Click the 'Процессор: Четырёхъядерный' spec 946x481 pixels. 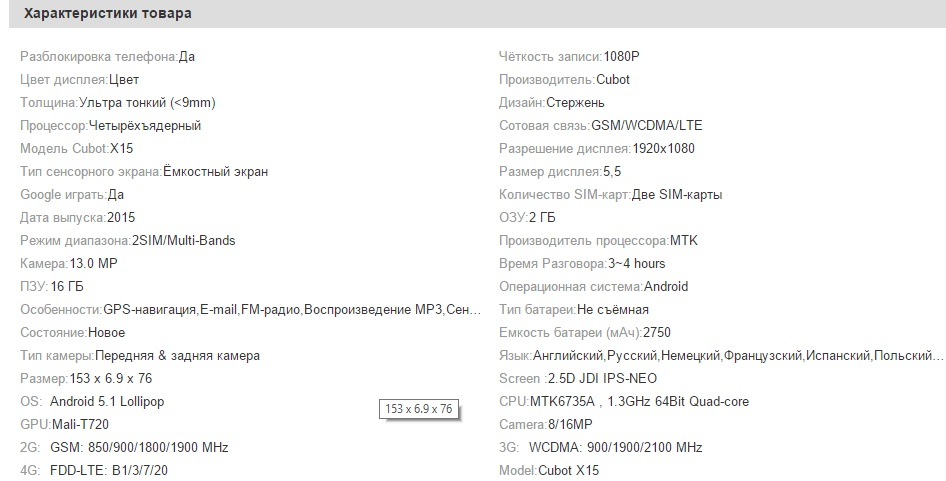(x=110, y=126)
